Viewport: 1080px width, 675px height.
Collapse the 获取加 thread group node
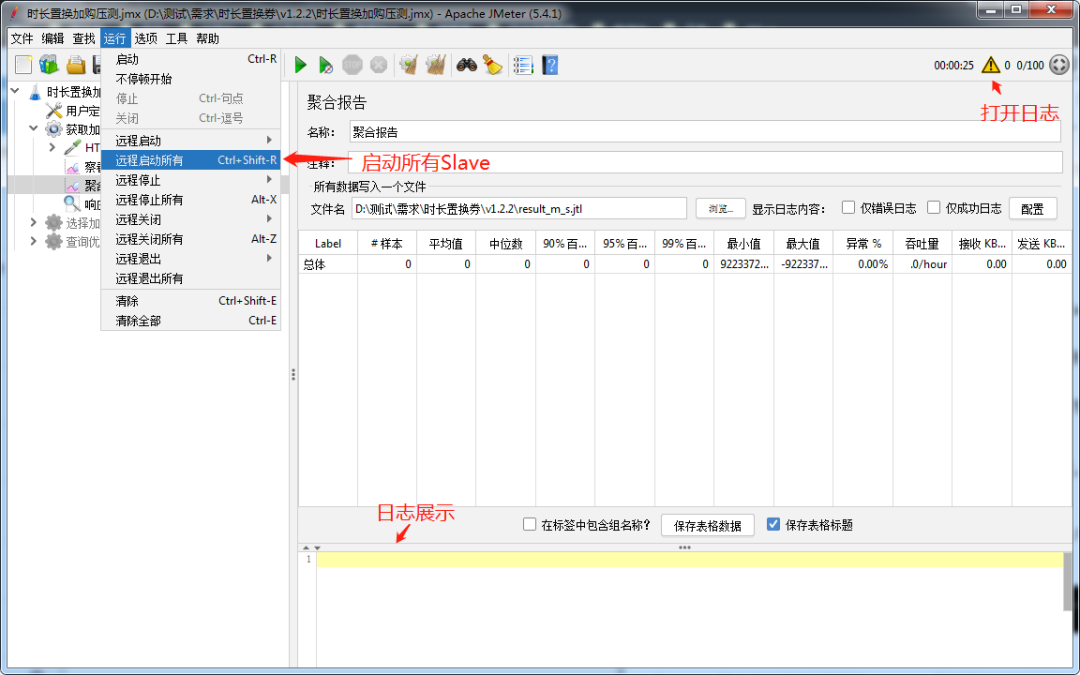tap(33, 128)
